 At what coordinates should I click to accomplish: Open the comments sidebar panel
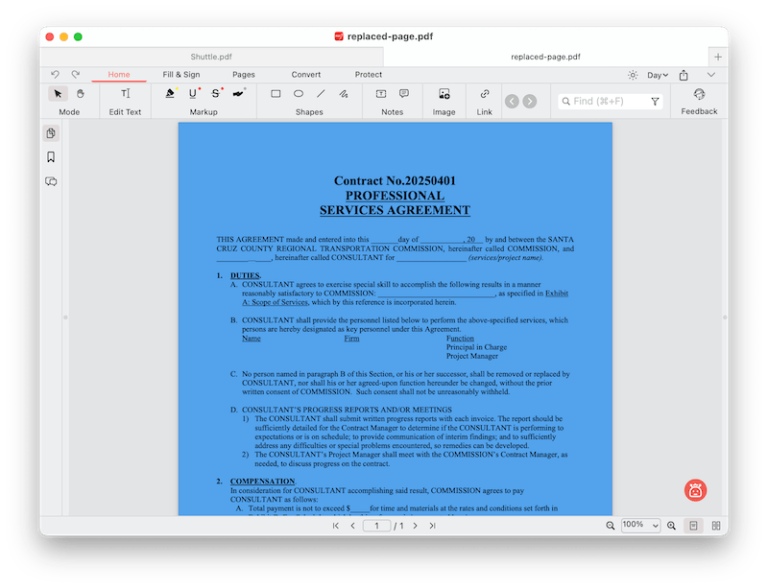point(51,181)
